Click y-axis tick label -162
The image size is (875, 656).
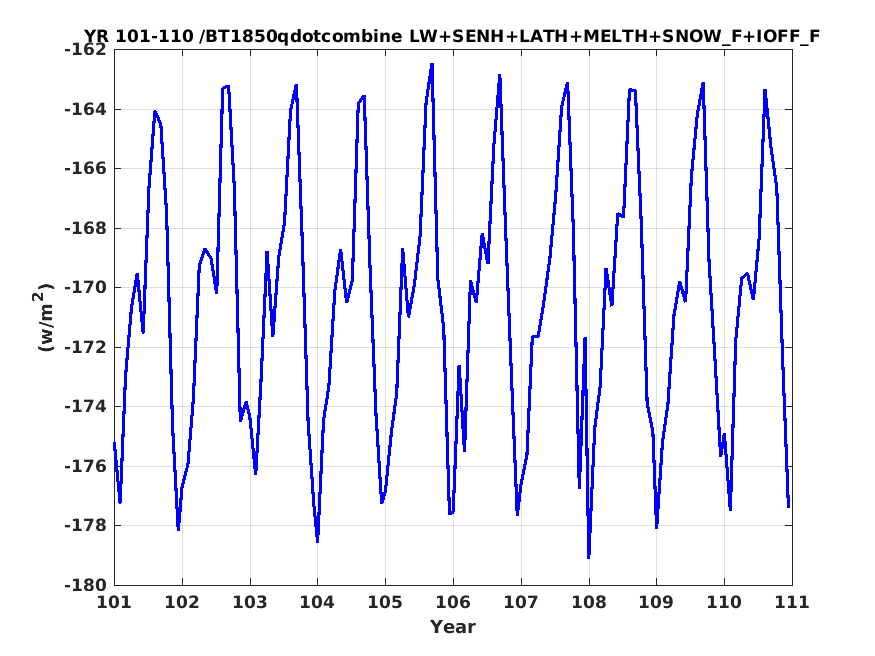[x=85, y=50]
